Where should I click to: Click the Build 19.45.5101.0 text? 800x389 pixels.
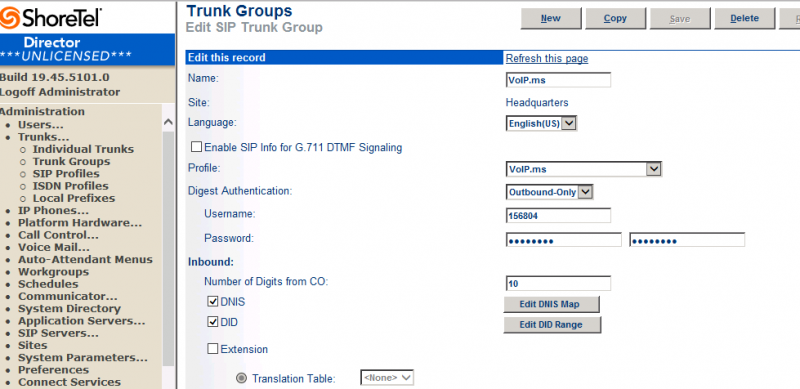[55, 78]
